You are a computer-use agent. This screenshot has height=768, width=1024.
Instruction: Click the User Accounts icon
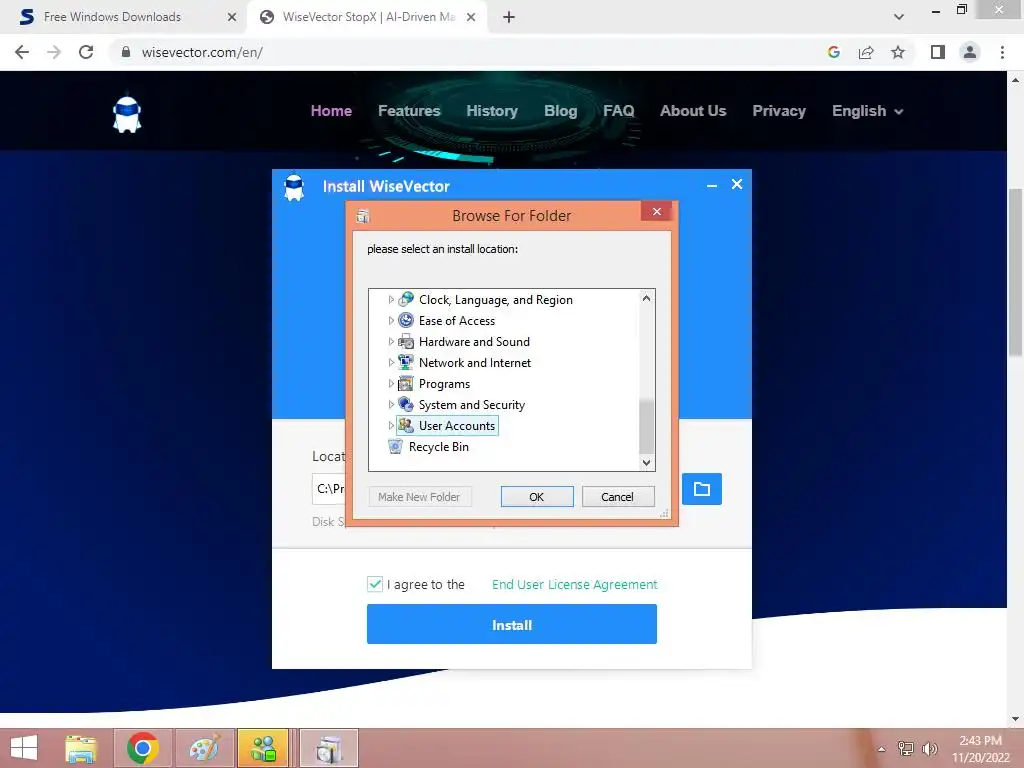(406, 425)
